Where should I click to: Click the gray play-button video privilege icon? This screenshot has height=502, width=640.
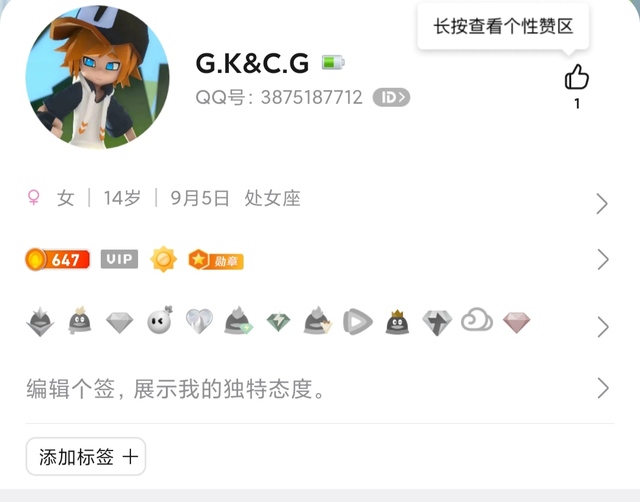pos(358,322)
